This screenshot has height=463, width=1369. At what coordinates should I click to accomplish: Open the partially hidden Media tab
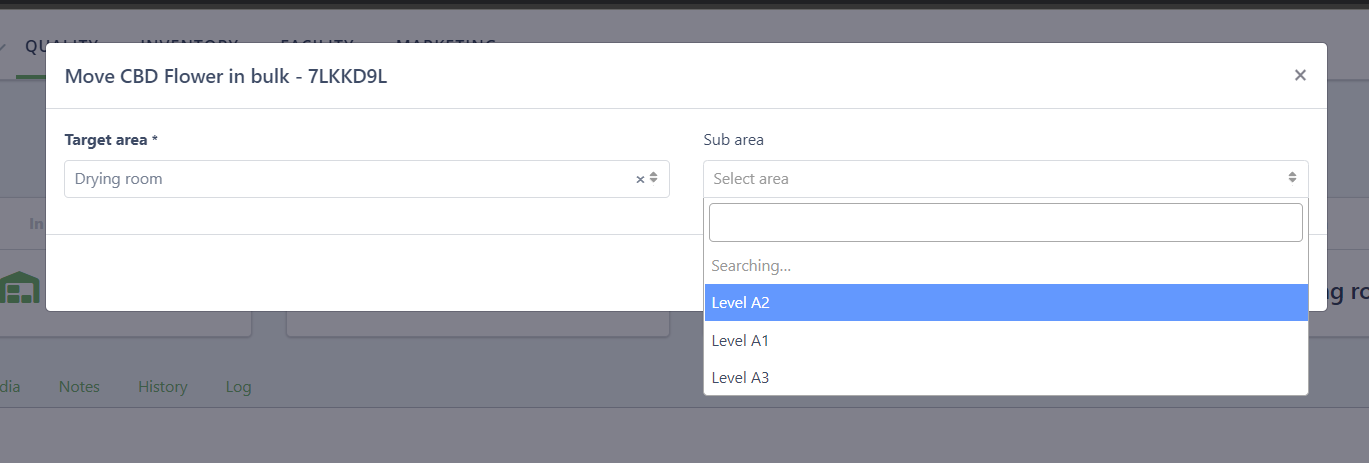[10, 387]
